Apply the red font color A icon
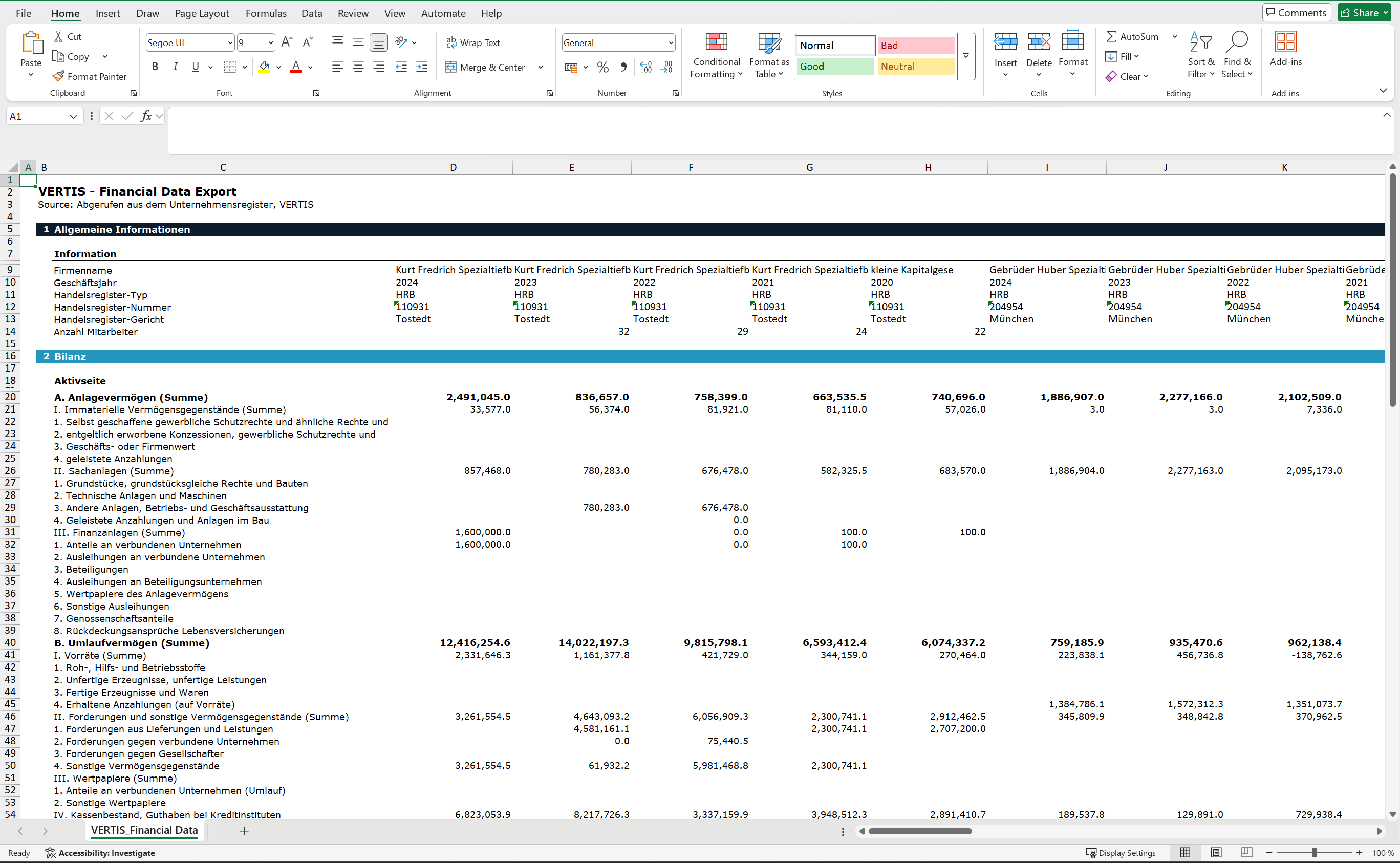Image resolution: width=1400 pixels, height=863 pixels. (296, 68)
